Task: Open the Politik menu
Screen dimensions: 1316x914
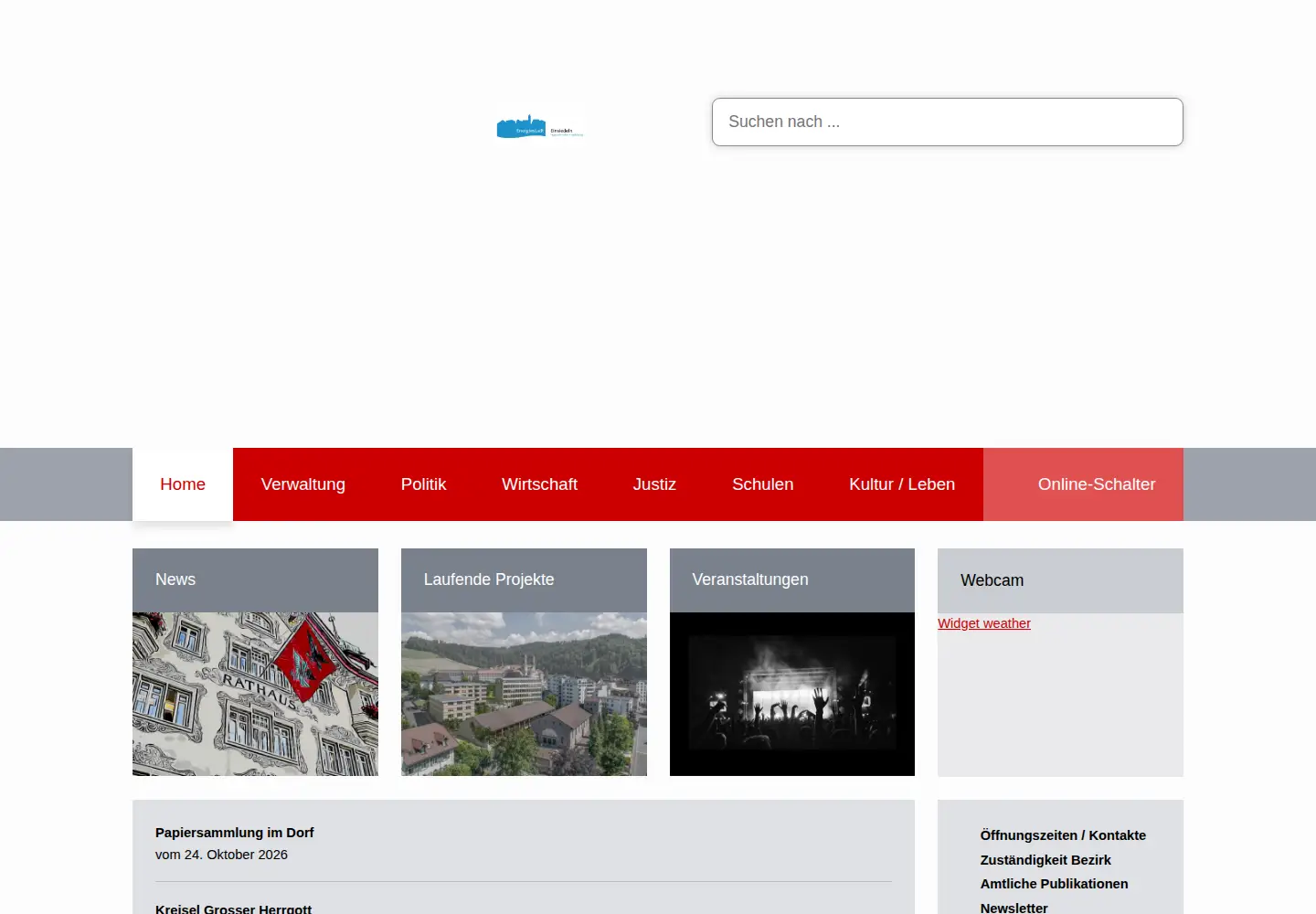Action: 423,484
